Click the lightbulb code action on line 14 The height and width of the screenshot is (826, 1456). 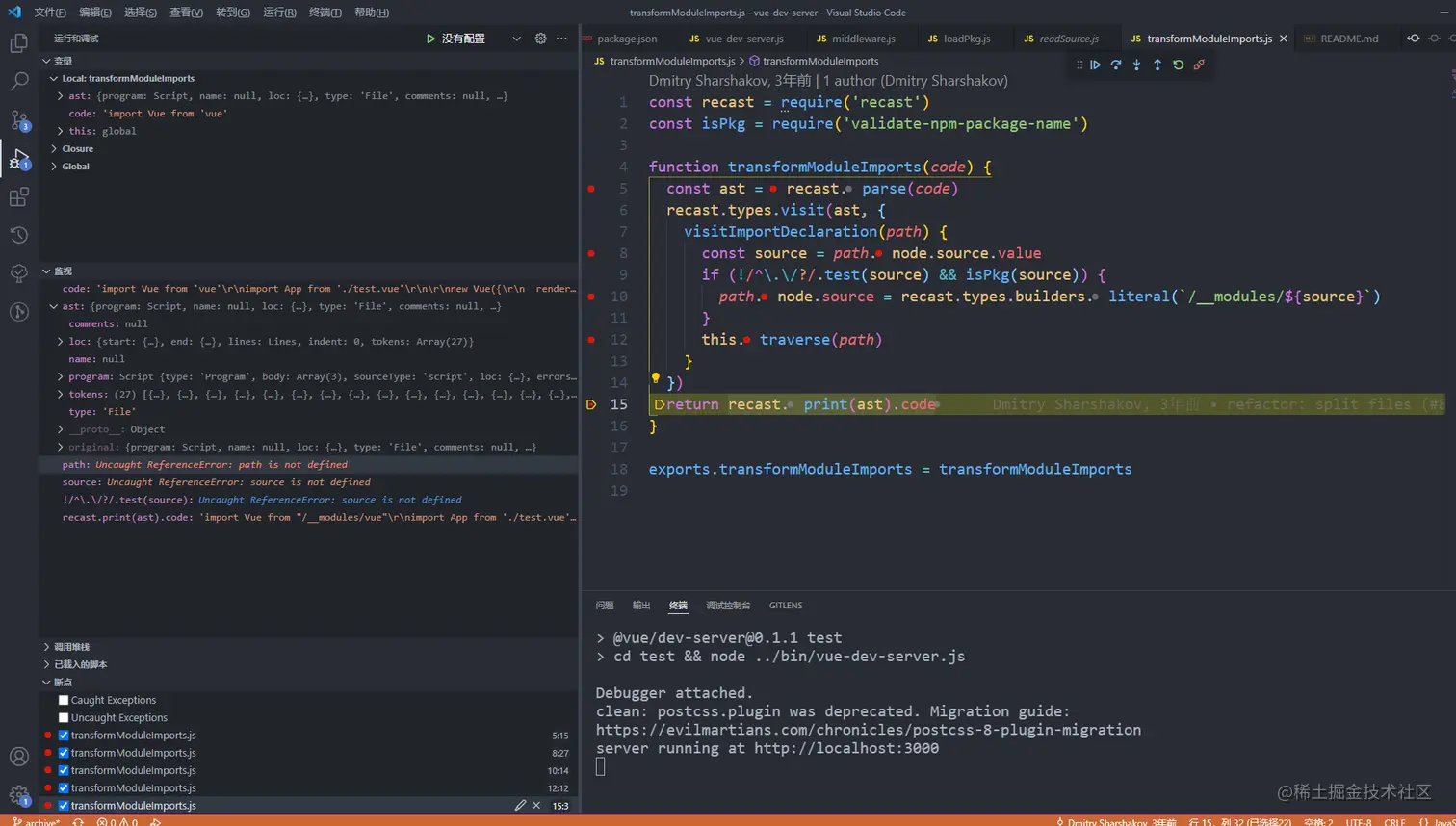click(655, 378)
